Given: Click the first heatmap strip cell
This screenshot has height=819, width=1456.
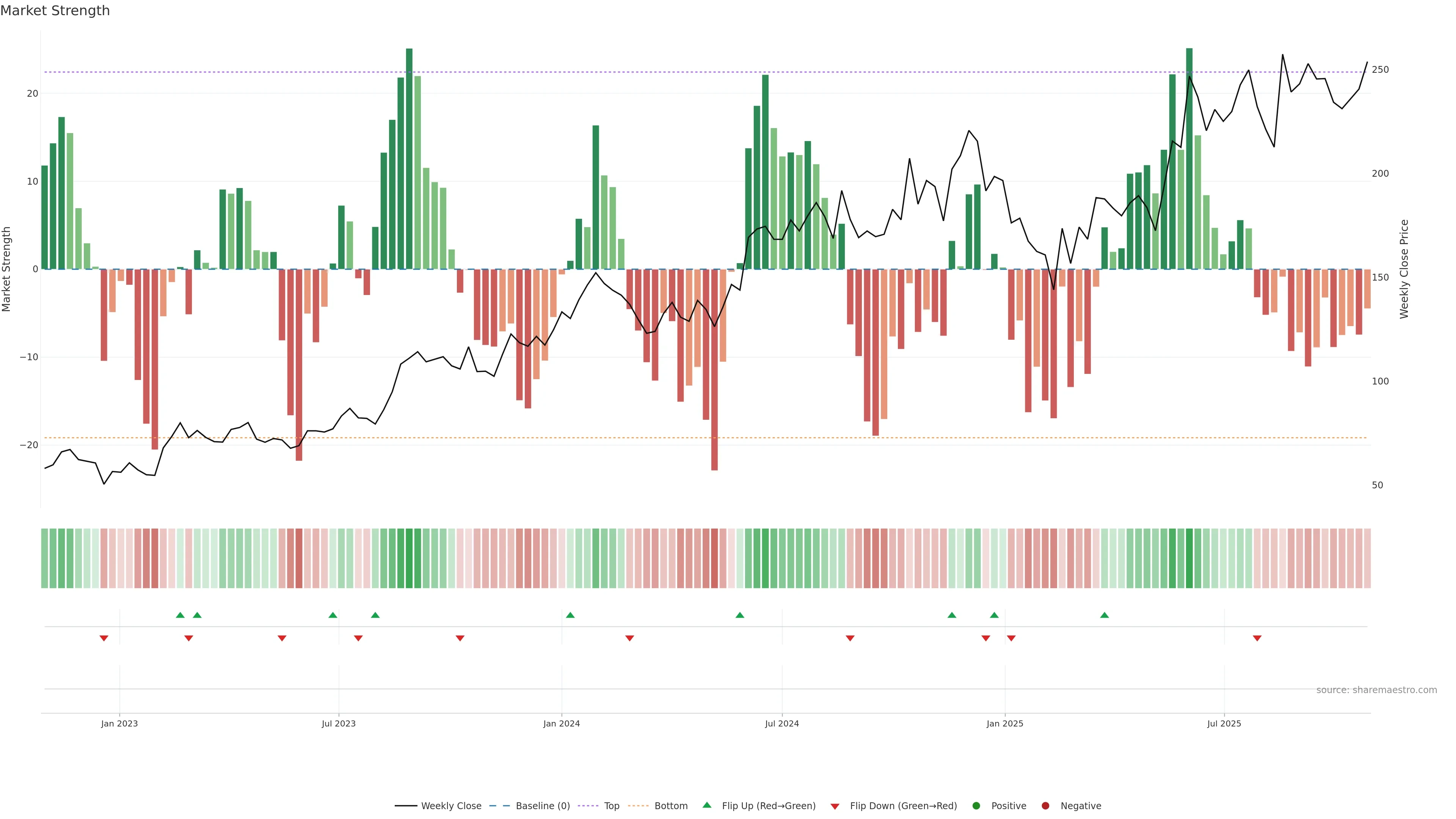Looking at the screenshot, I should tap(44, 558).
